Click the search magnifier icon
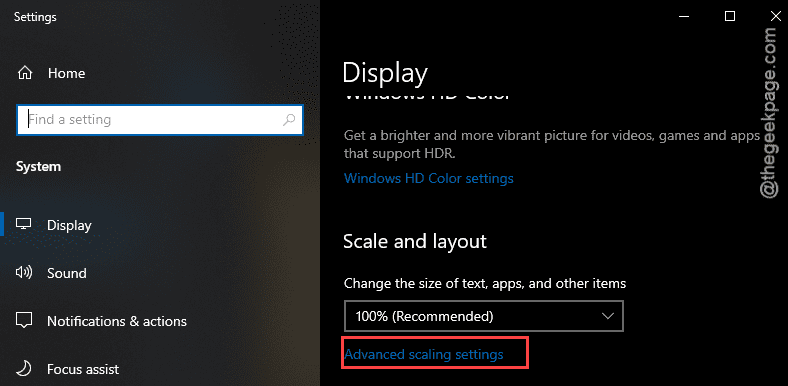788x386 pixels. 289,120
